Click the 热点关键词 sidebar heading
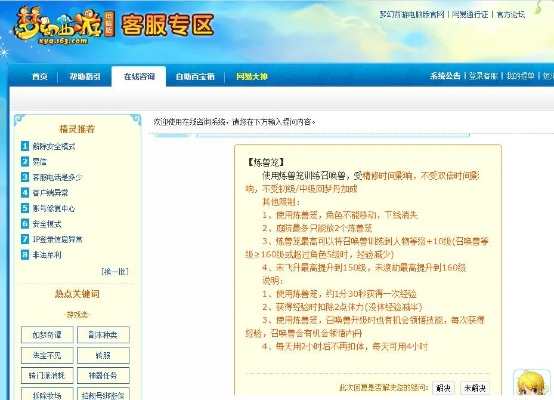Image resolution: width=554 pixels, height=400 pixels. (77, 294)
